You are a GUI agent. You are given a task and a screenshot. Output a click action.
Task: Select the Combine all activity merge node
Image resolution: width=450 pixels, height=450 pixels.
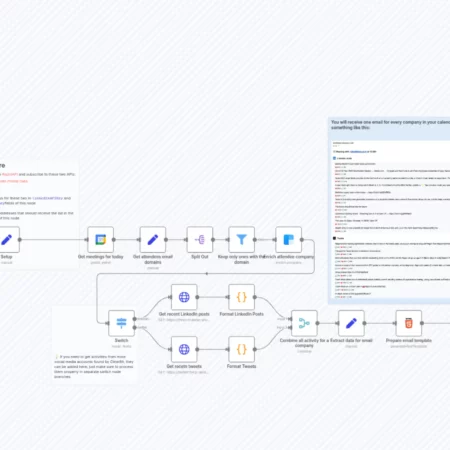[x=304, y=323]
